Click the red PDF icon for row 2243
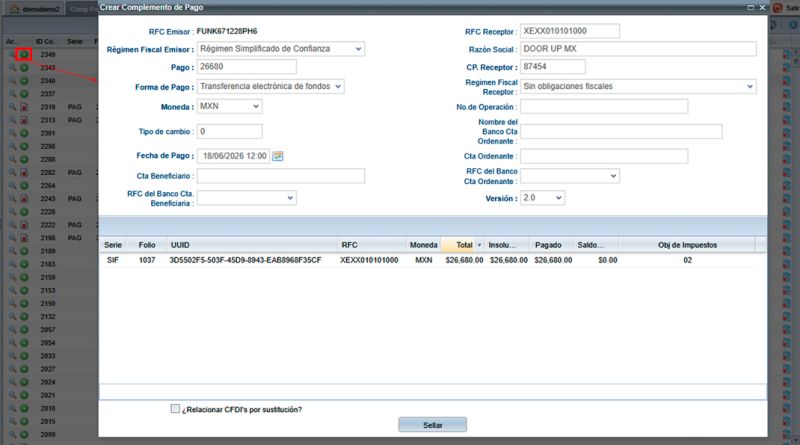Image resolution: width=800 pixels, height=445 pixels. pyautogui.click(x=24, y=199)
